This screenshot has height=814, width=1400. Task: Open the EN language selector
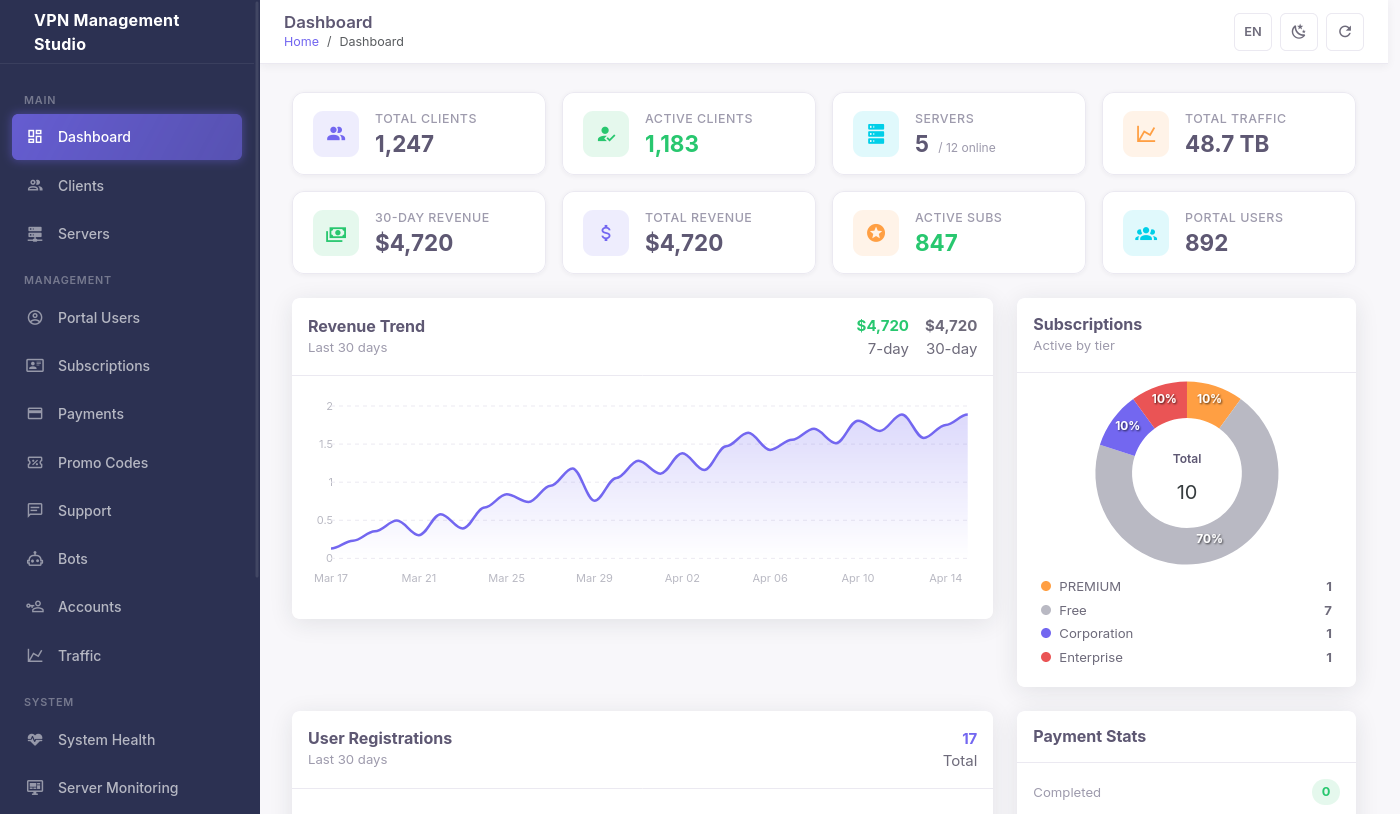click(x=1252, y=31)
